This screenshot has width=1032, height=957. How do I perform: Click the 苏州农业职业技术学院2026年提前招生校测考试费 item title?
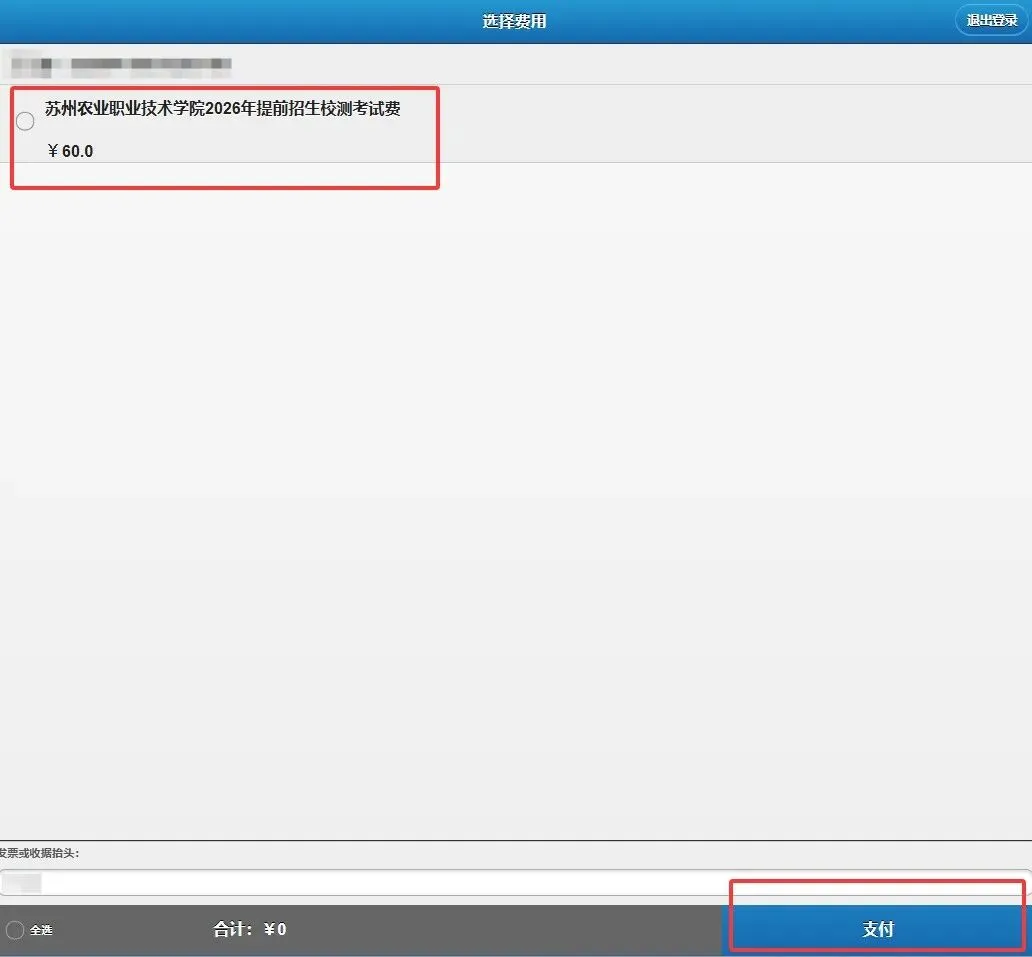(x=222, y=109)
